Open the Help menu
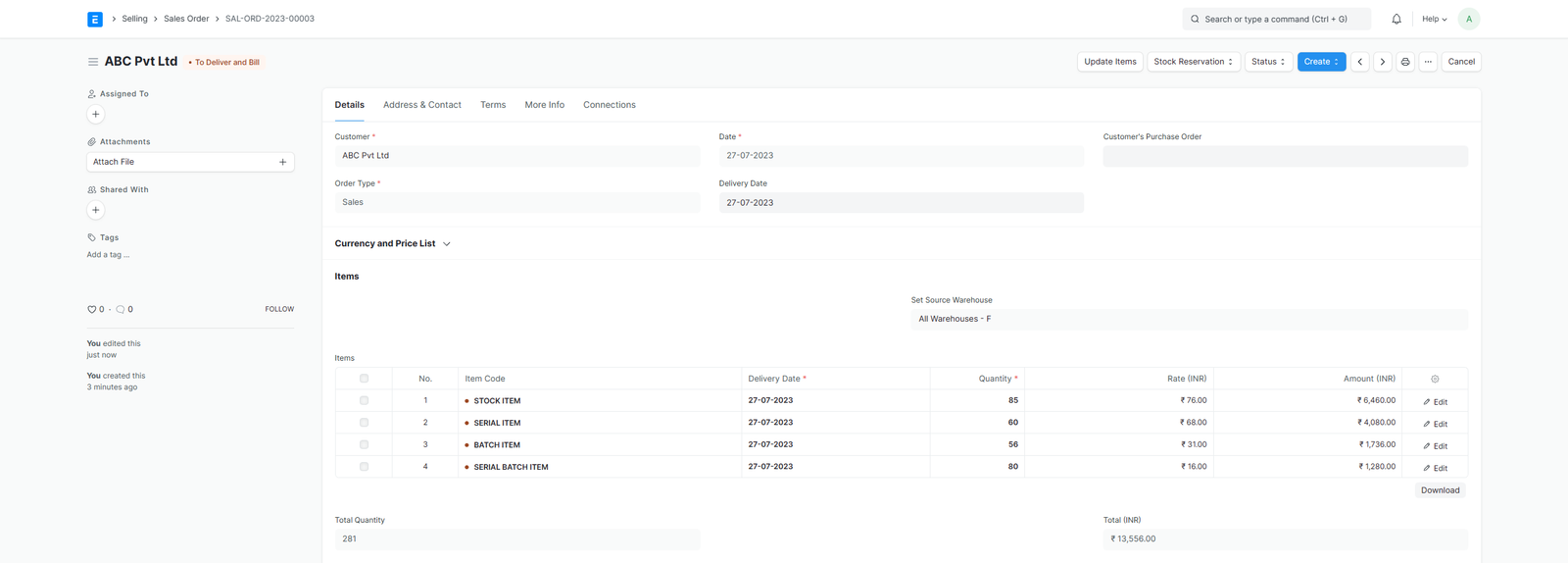 [1435, 19]
